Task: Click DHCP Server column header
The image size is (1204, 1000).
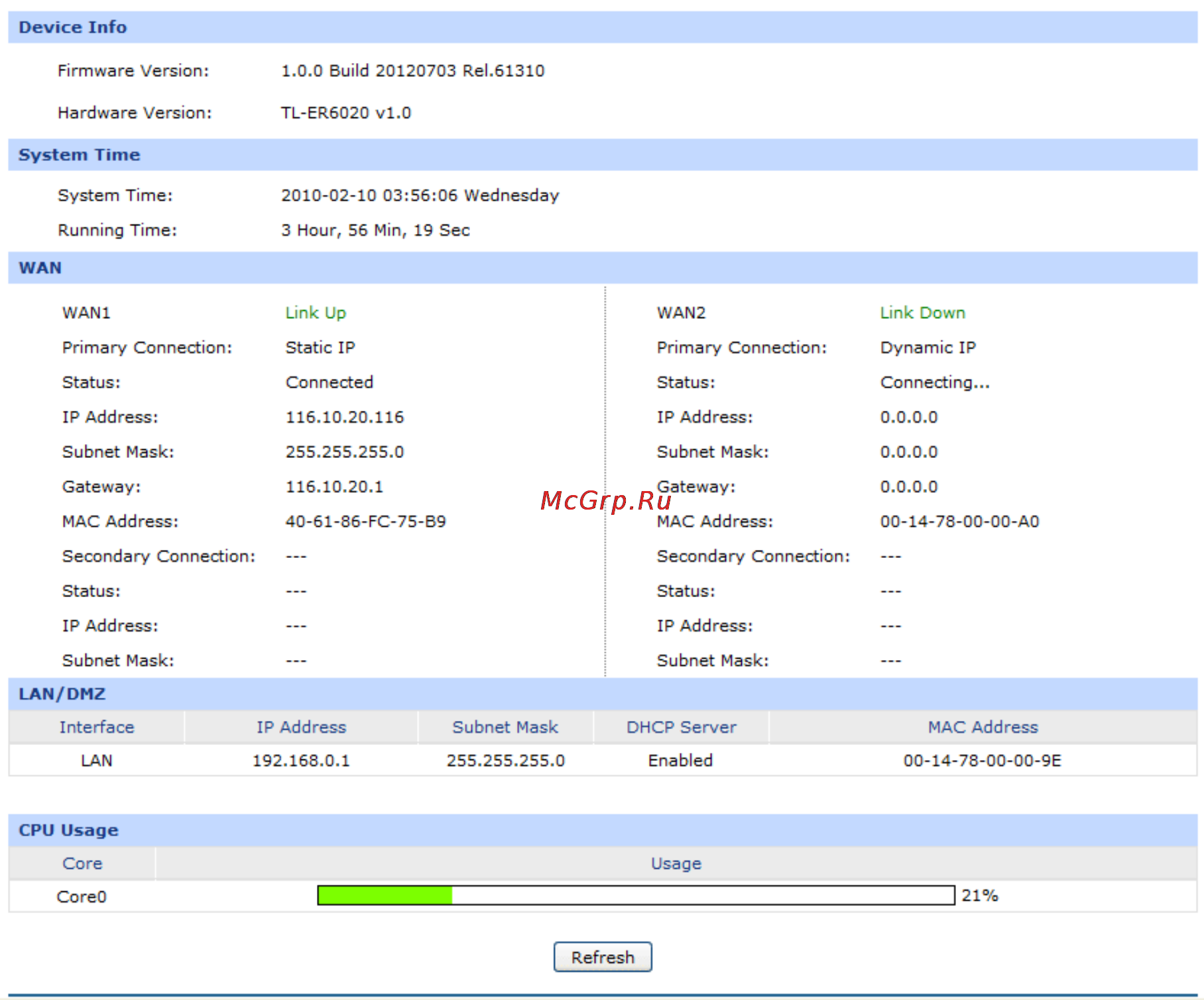Action: click(682, 727)
